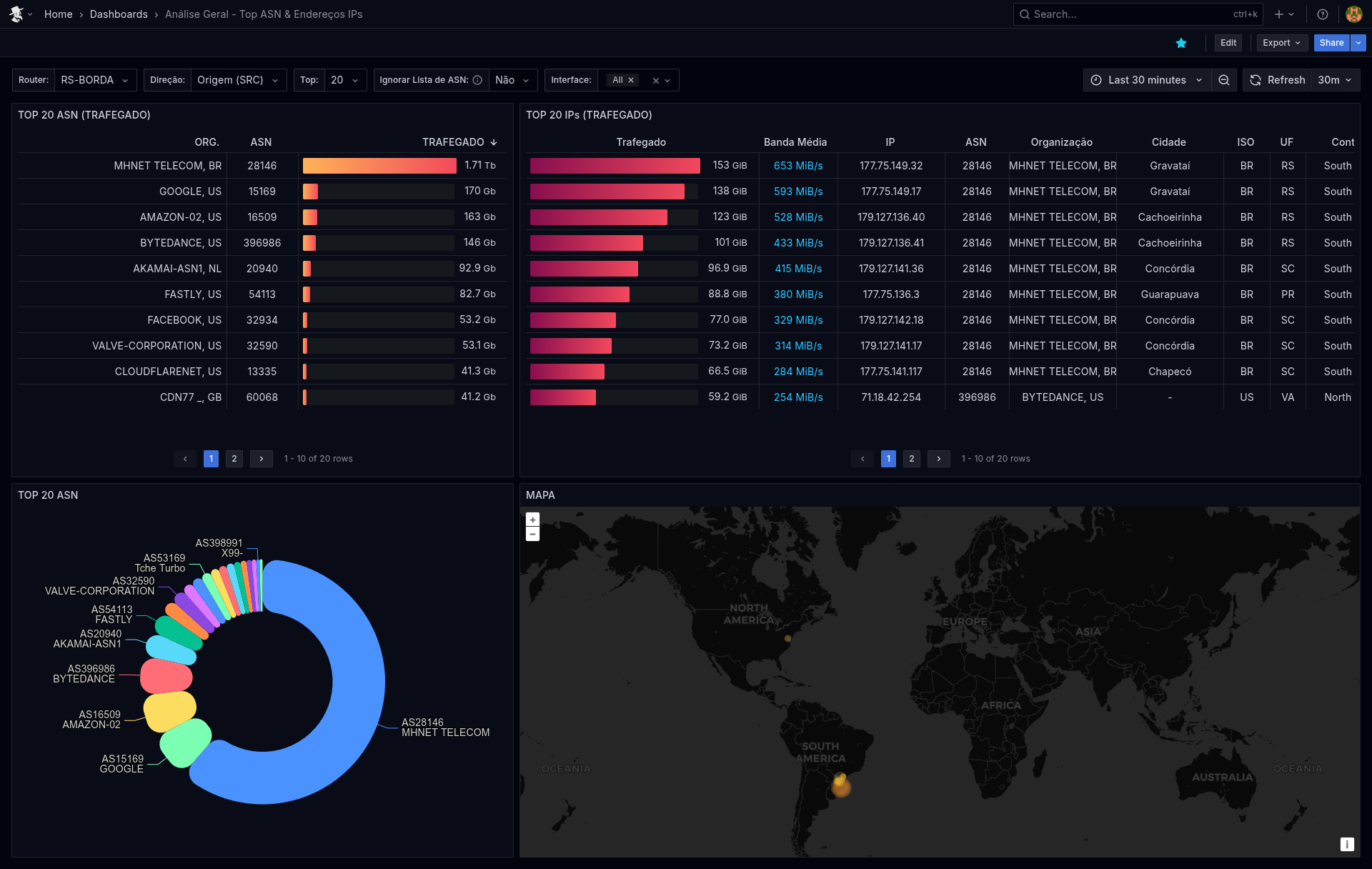Remove the All interface tag
Viewport: 1372px width, 869px height.
tap(631, 80)
